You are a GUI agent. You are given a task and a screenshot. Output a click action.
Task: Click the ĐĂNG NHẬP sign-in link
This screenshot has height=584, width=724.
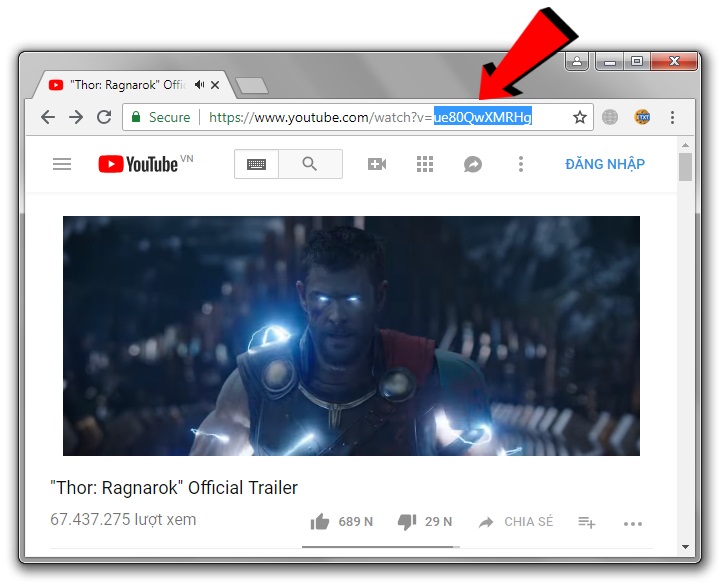pyautogui.click(x=604, y=164)
